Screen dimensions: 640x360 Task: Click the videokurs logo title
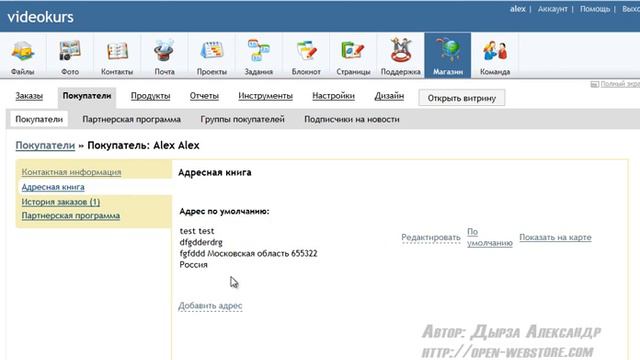coord(40,17)
